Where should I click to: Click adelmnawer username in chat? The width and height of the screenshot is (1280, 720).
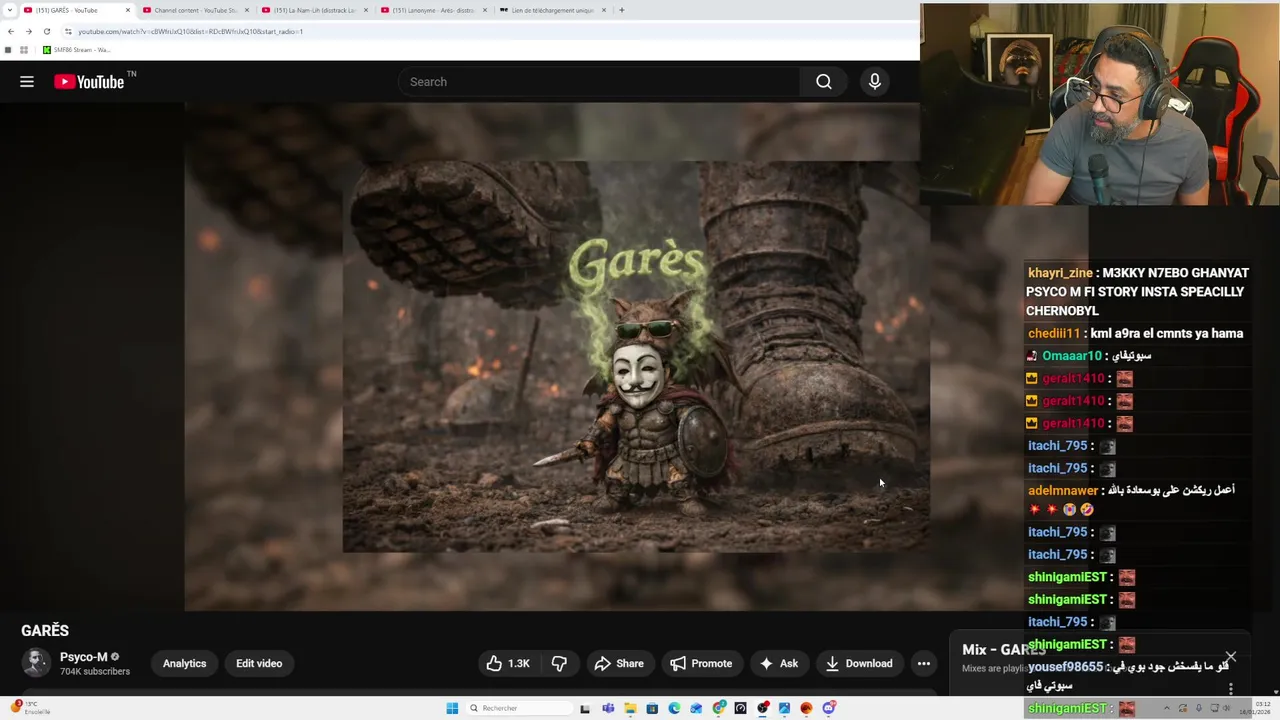[x=1063, y=491]
